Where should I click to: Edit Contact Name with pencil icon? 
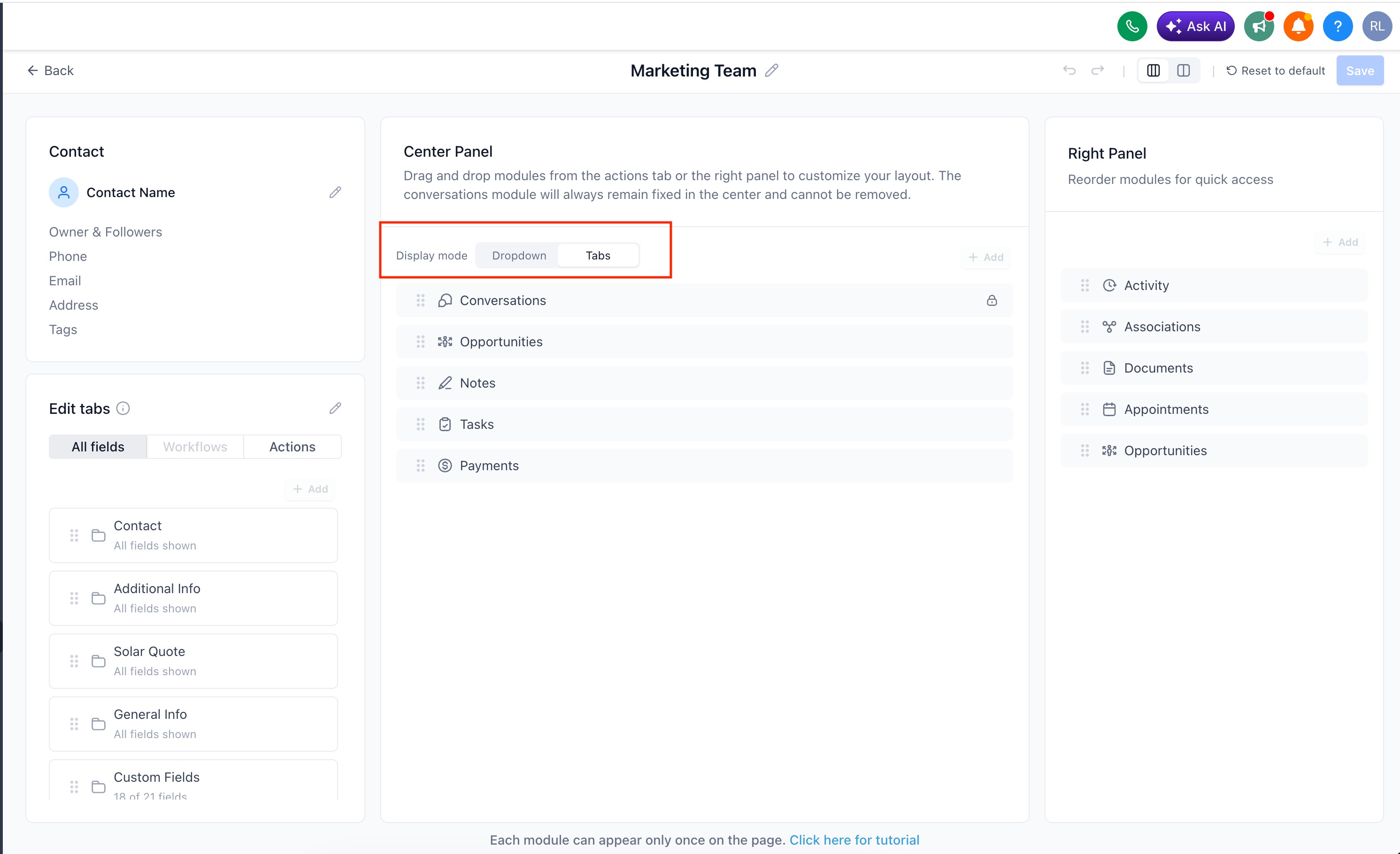coord(335,192)
